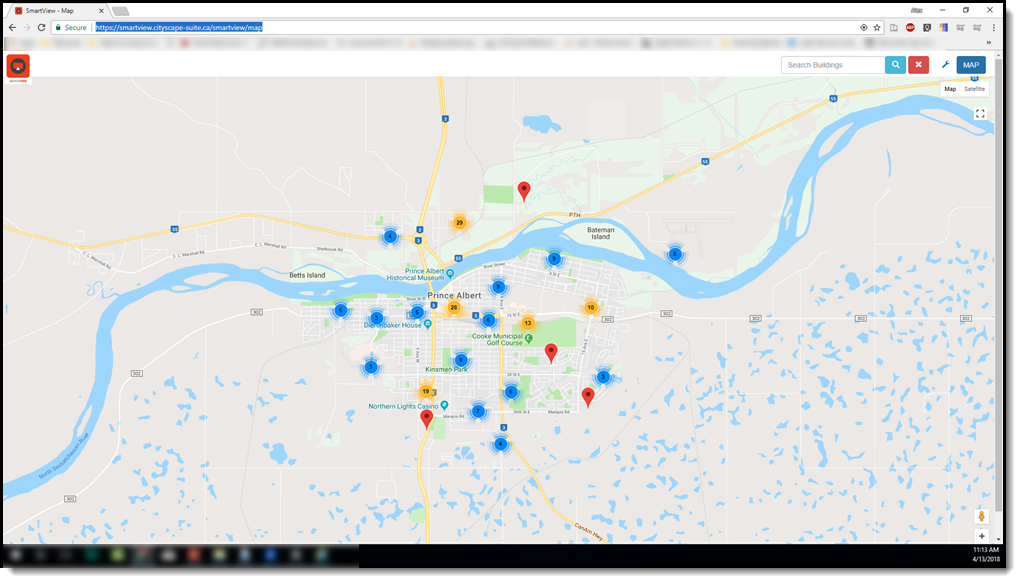Click the Kinsmen Park label
Image resolution: width=1021 pixels, height=583 pixels.
pyautogui.click(x=446, y=369)
